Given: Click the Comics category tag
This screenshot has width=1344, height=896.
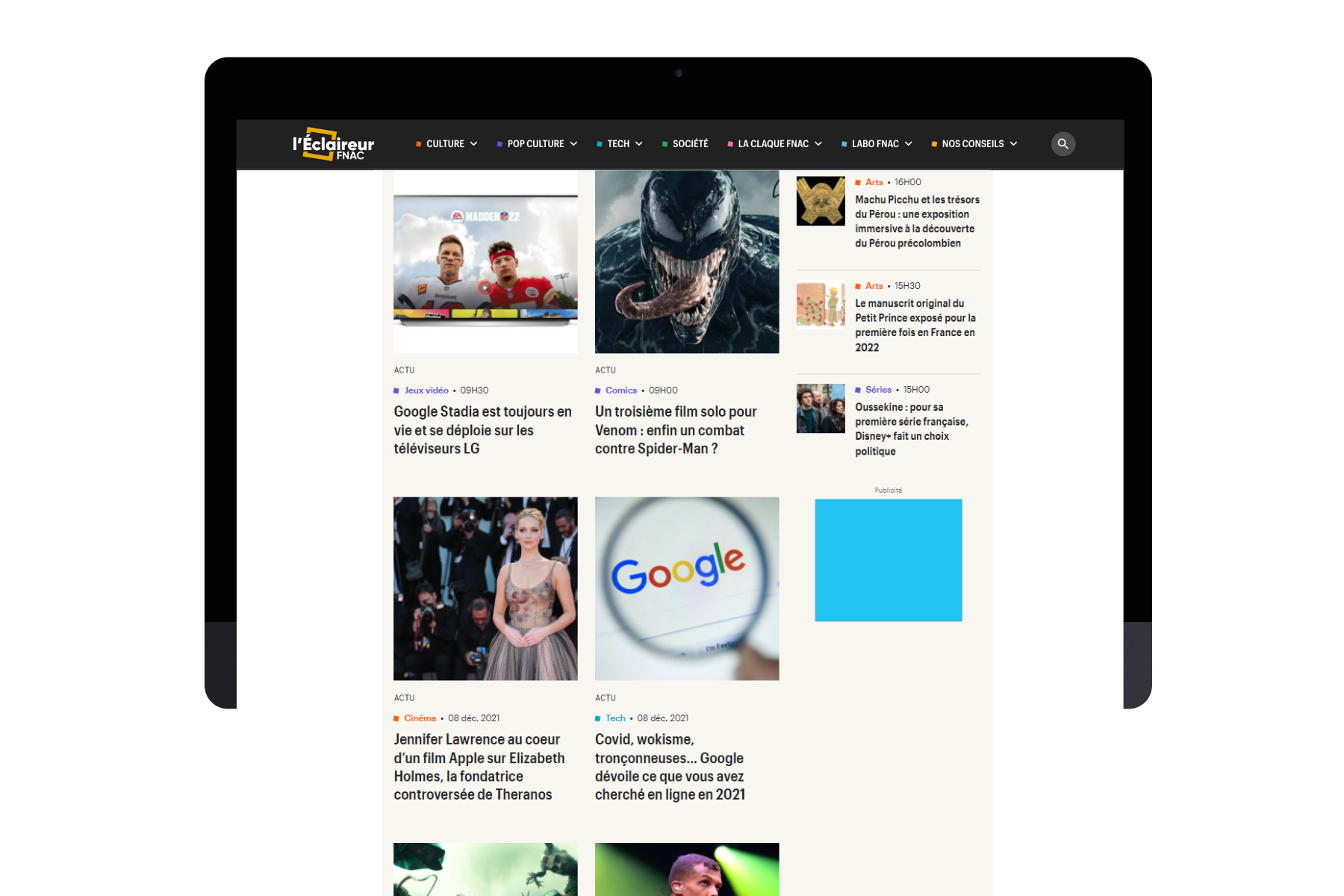Looking at the screenshot, I should (620, 391).
